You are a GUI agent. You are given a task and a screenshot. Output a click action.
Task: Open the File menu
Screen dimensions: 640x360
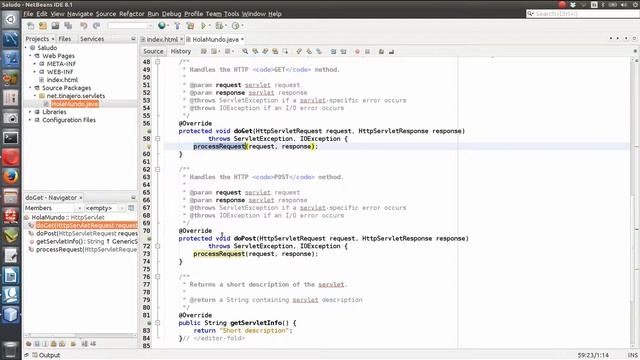pyautogui.click(x=28, y=14)
